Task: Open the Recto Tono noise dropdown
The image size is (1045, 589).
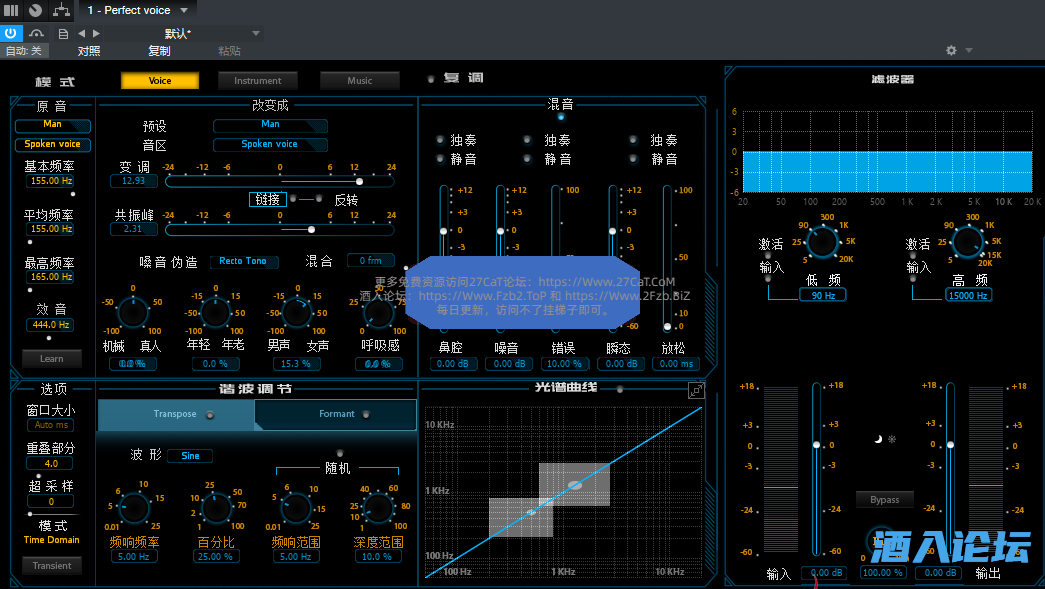Action: pos(244,261)
